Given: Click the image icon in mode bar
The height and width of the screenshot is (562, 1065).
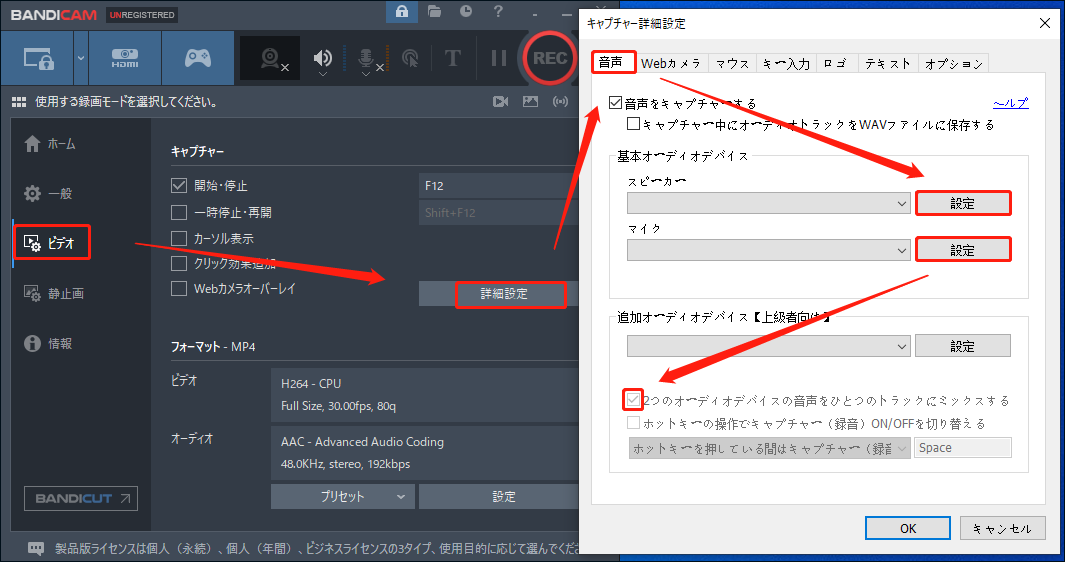Looking at the screenshot, I should click(530, 102).
